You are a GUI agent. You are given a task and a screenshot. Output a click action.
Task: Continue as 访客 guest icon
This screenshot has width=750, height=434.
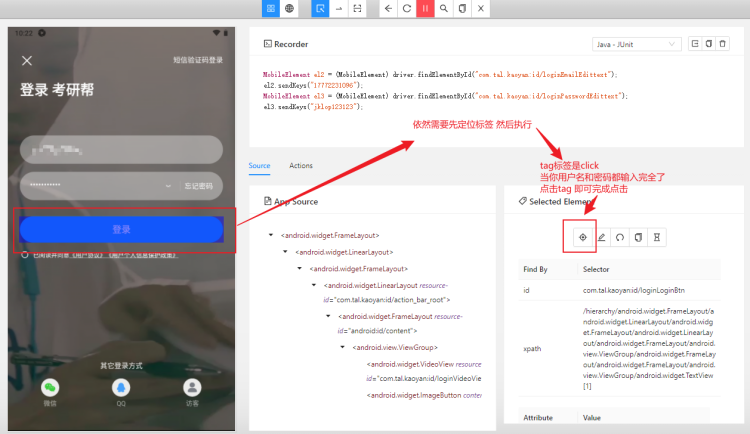192,388
